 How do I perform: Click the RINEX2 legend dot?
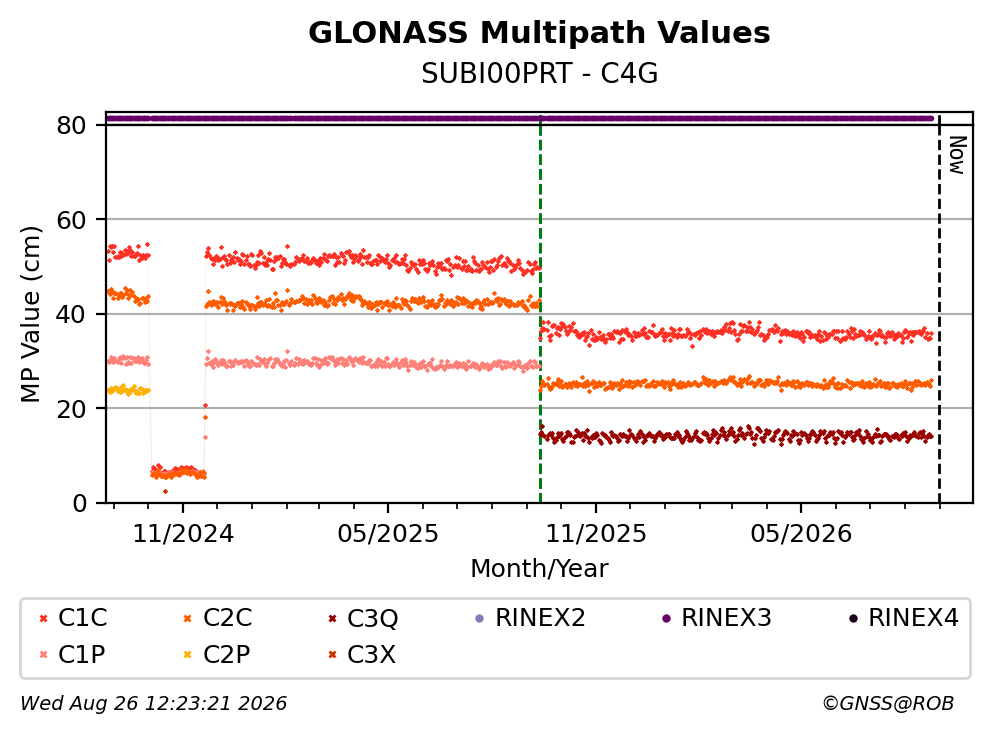point(479,618)
